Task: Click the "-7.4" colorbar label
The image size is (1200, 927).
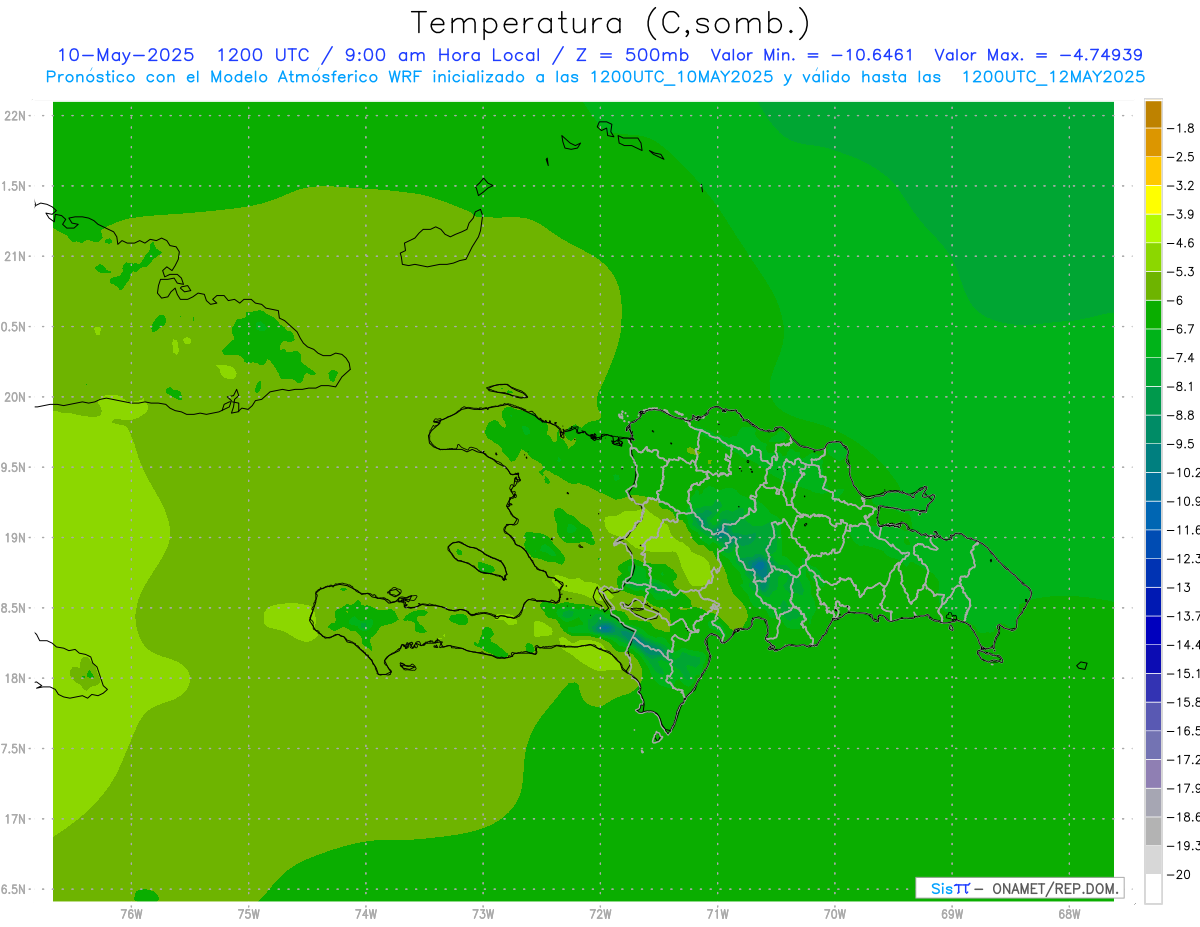Action: tap(1182, 357)
